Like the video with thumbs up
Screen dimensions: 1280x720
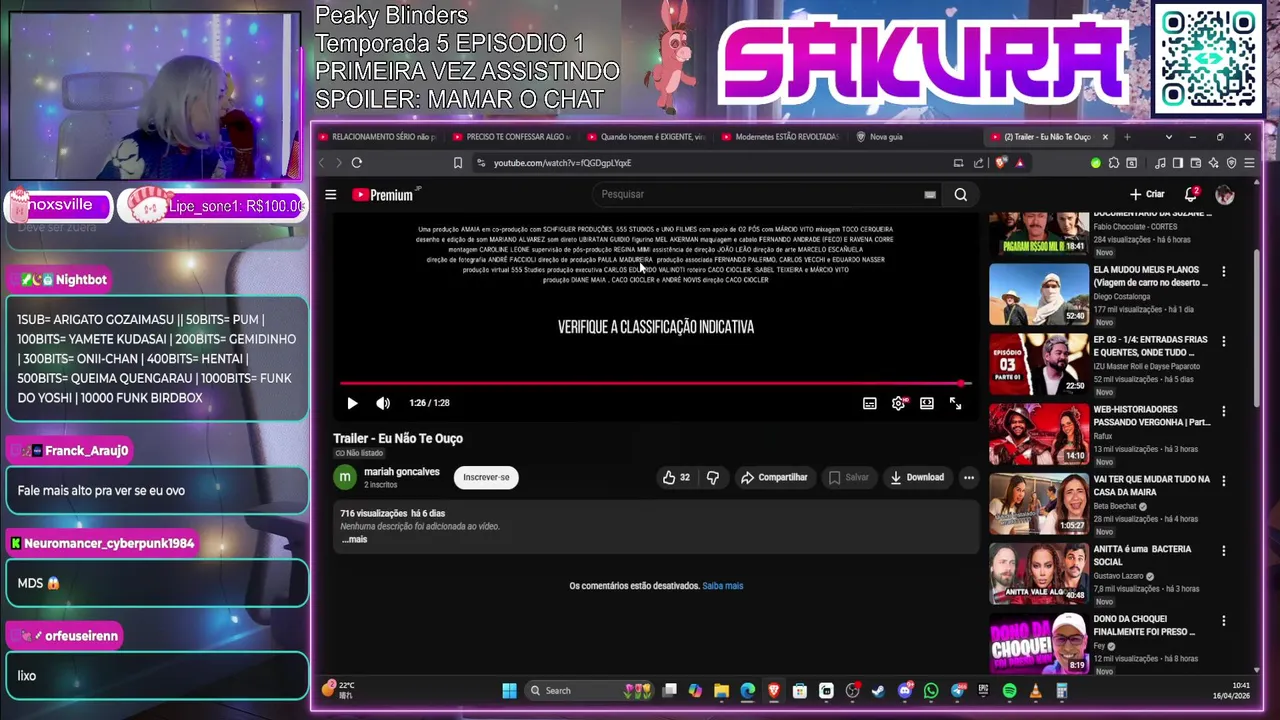(676, 478)
